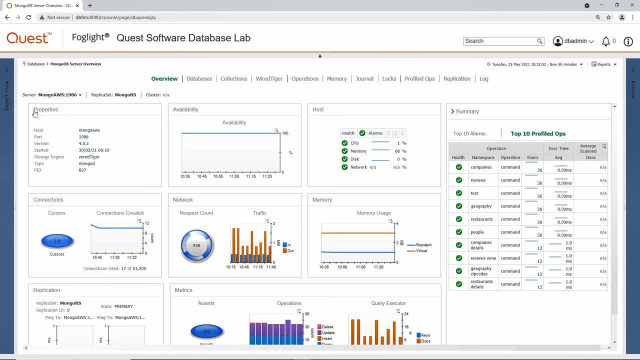
Task: Click the search magnifier icon in the Foglight Search box
Action: pyautogui.click(x=540, y=41)
